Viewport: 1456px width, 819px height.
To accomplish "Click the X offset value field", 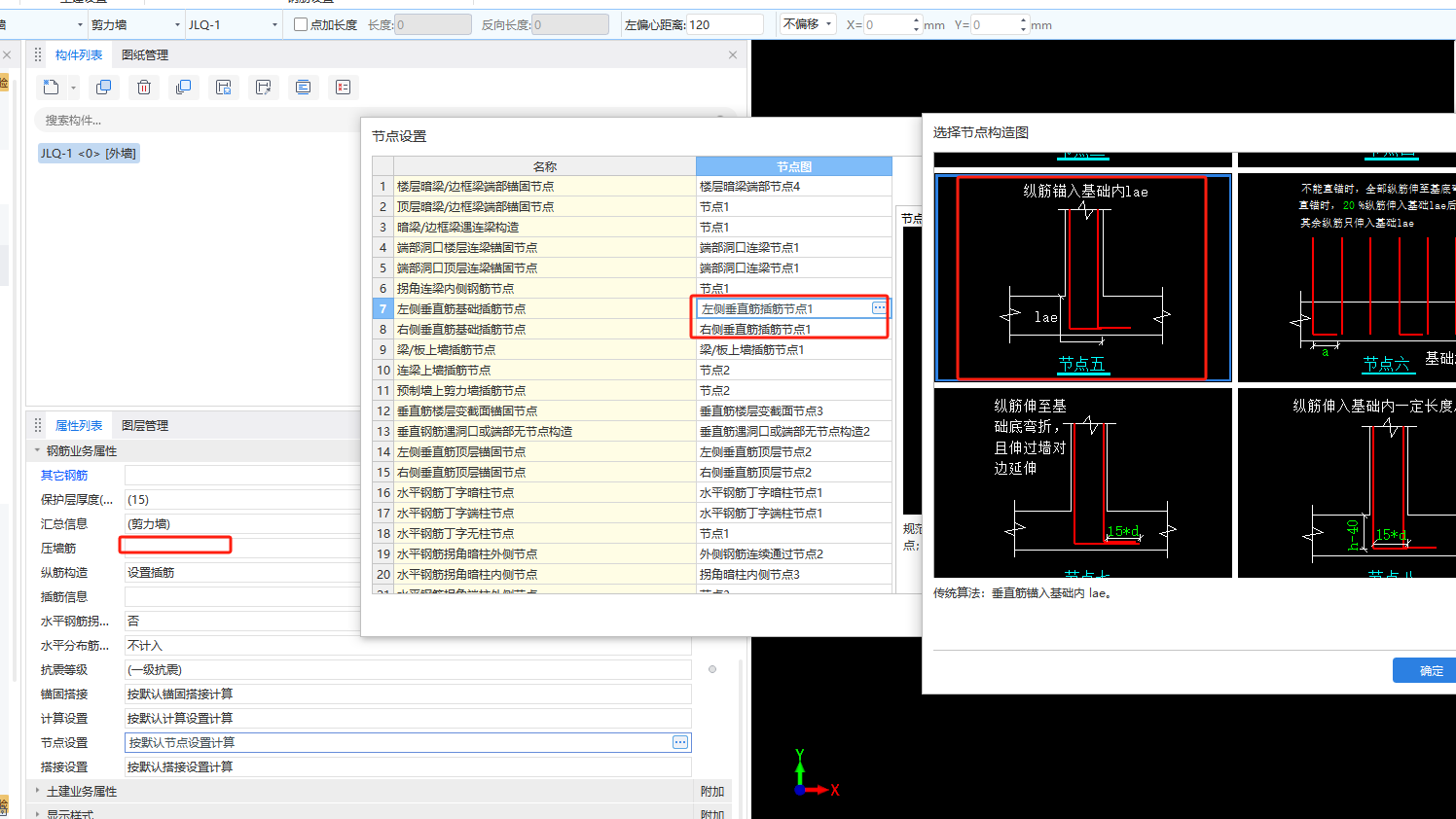I will 887,24.
